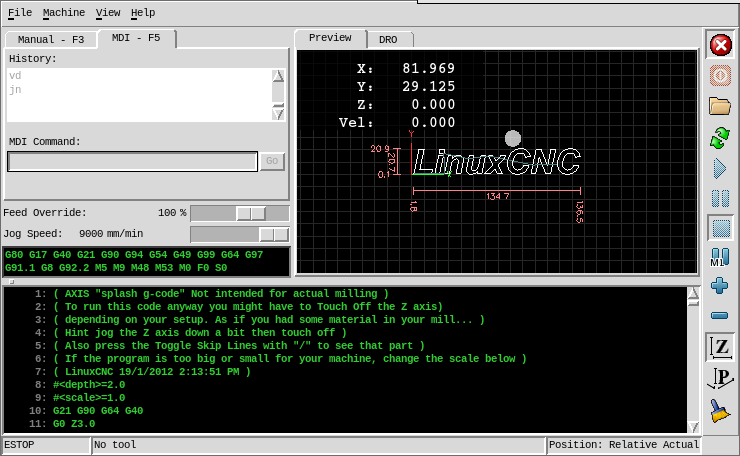Switch to the DRO tab
Image resolution: width=740 pixels, height=456 pixels.
388,40
